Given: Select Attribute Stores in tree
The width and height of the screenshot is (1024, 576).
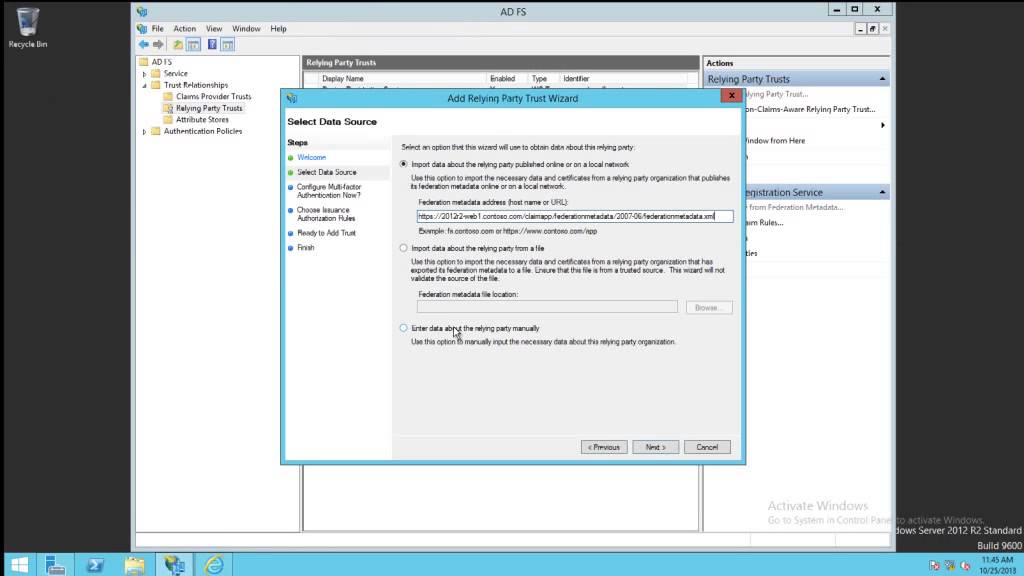Looking at the screenshot, I should coord(202,120).
